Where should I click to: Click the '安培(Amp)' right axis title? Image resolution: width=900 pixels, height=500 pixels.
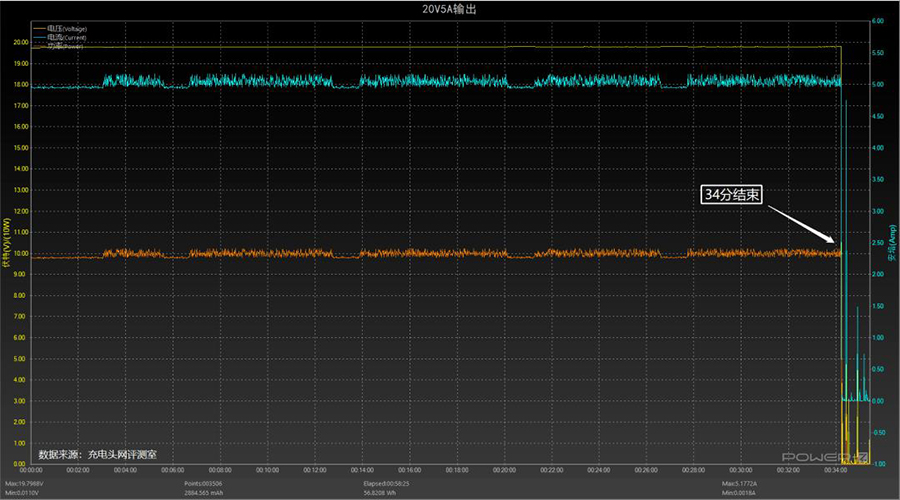pos(893,242)
